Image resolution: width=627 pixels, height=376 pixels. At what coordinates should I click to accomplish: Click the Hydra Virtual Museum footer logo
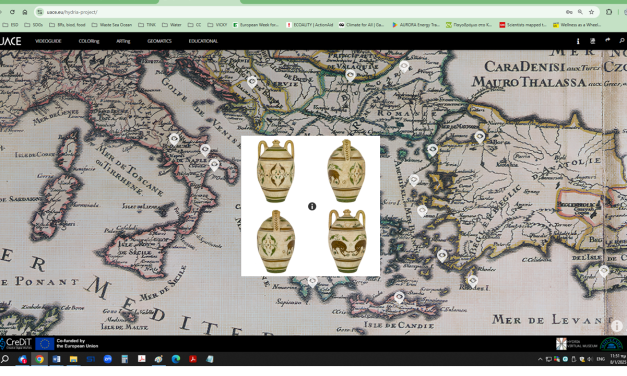click(x=576, y=344)
